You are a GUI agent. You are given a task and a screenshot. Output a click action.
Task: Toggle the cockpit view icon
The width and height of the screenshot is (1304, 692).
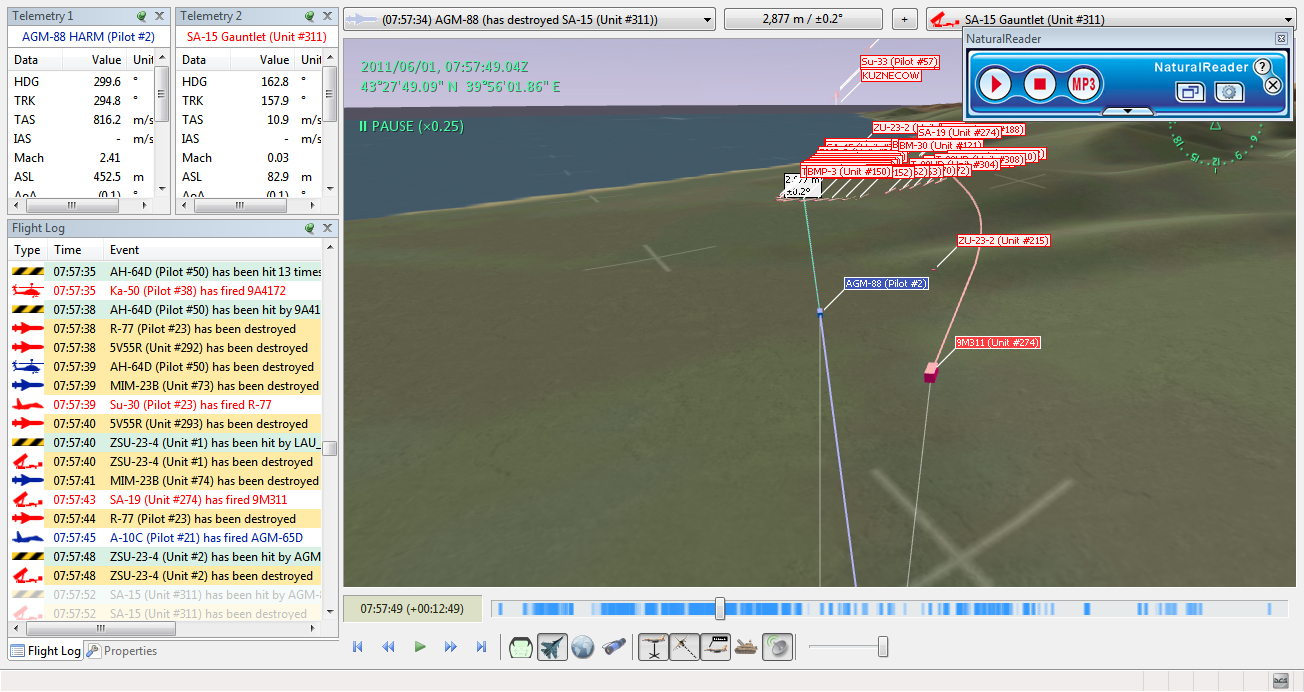tap(520, 647)
